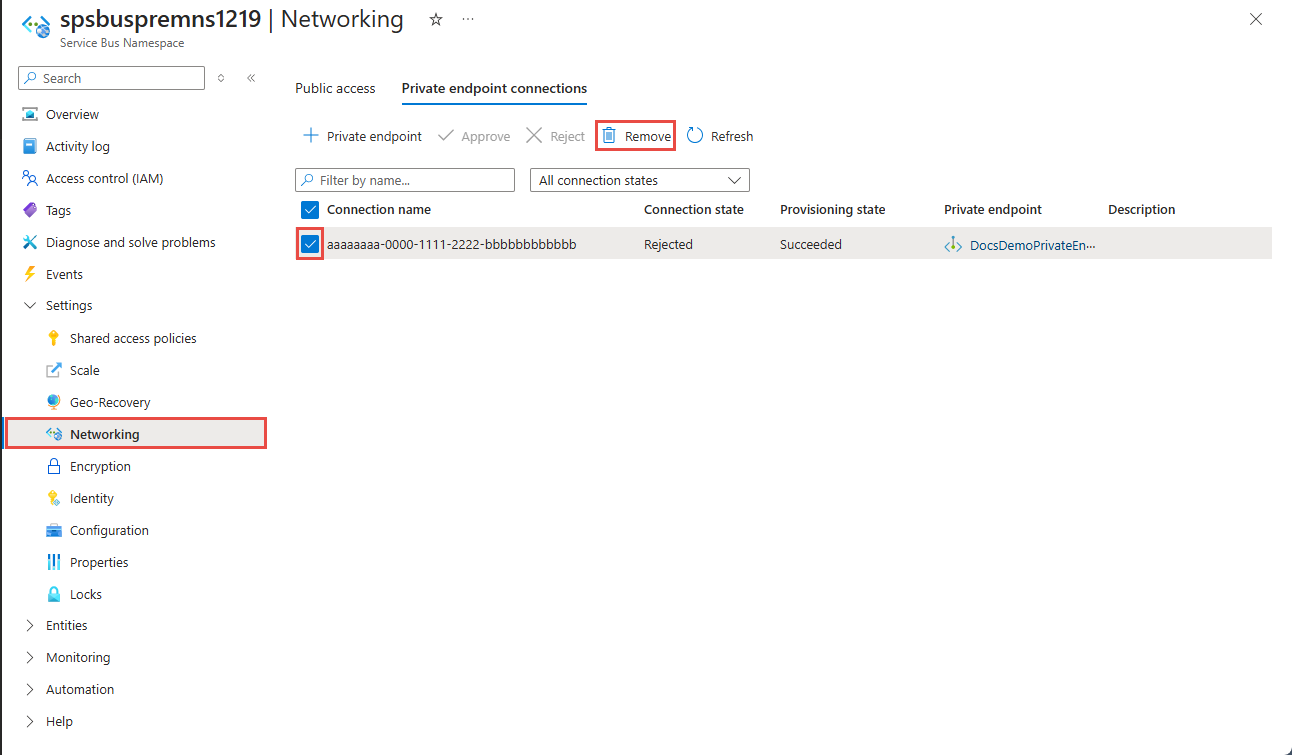The width and height of the screenshot is (1292, 755).
Task: Click the Private endpoint add button label
Action: [374, 136]
